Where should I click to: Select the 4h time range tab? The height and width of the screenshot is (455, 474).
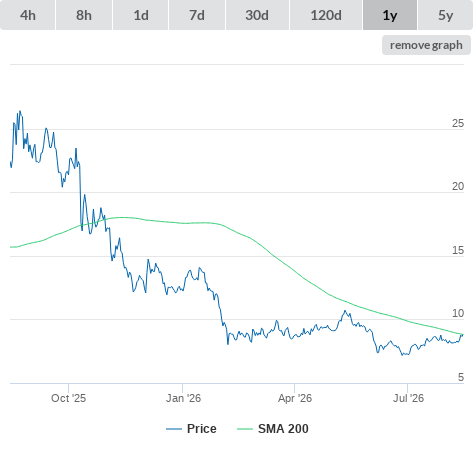click(x=28, y=15)
